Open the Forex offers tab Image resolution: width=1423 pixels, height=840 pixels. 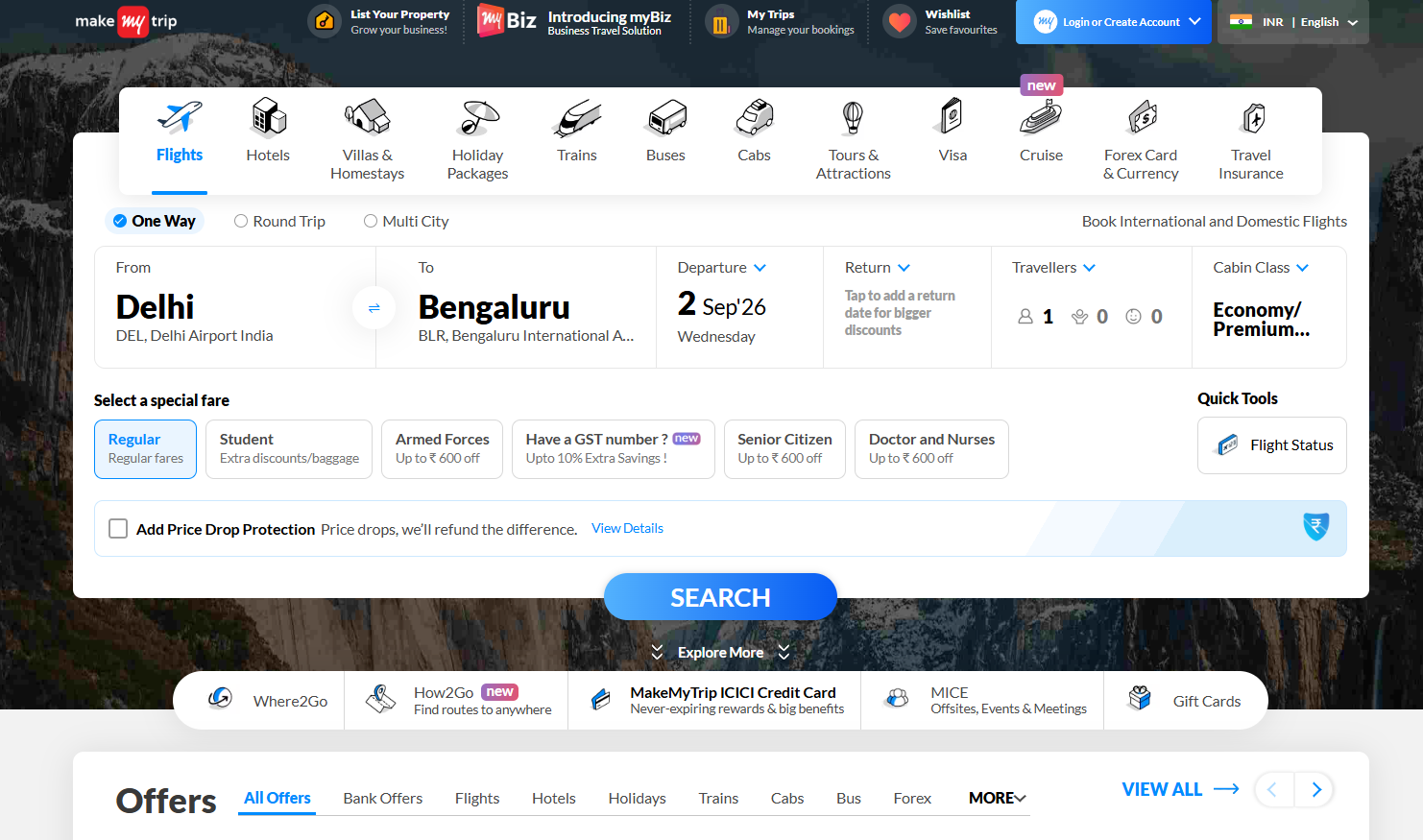click(x=912, y=798)
